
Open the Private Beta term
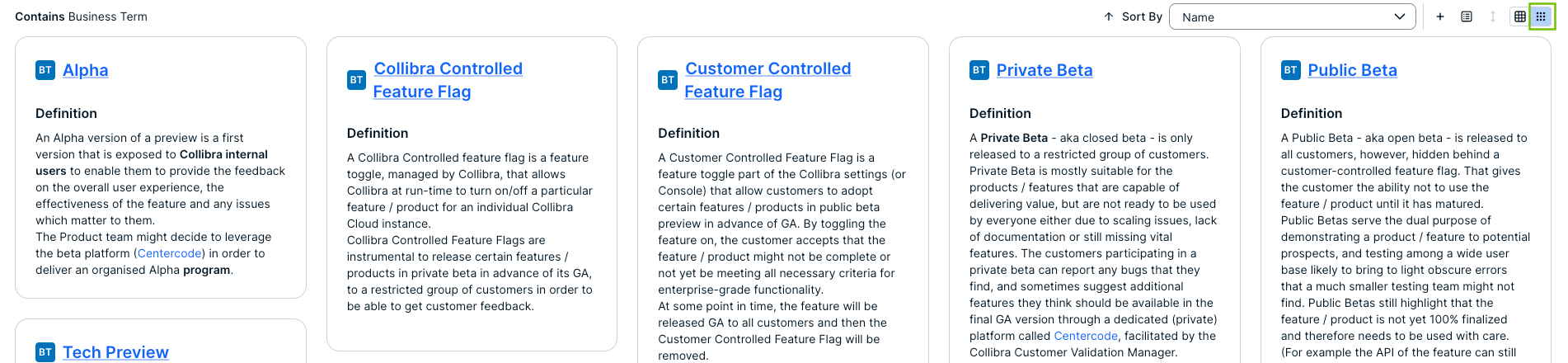point(1045,70)
